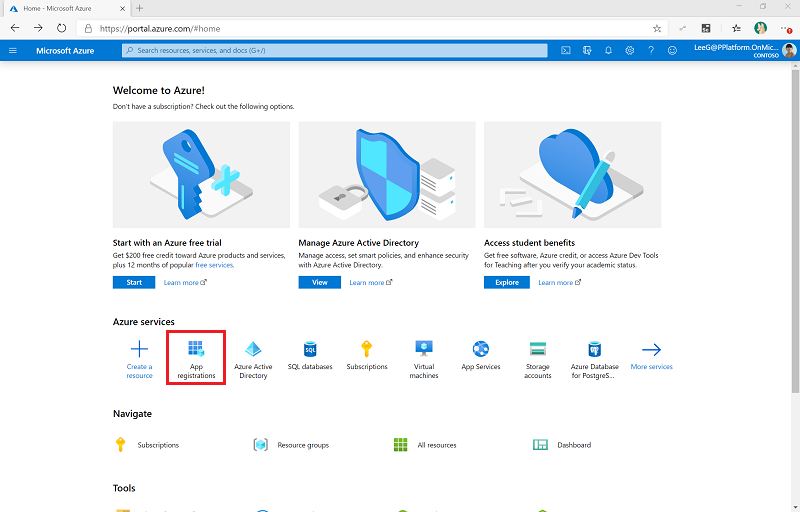Select the Home - Microsoft Azure tab
This screenshot has width=800, height=512.
click(x=65, y=8)
